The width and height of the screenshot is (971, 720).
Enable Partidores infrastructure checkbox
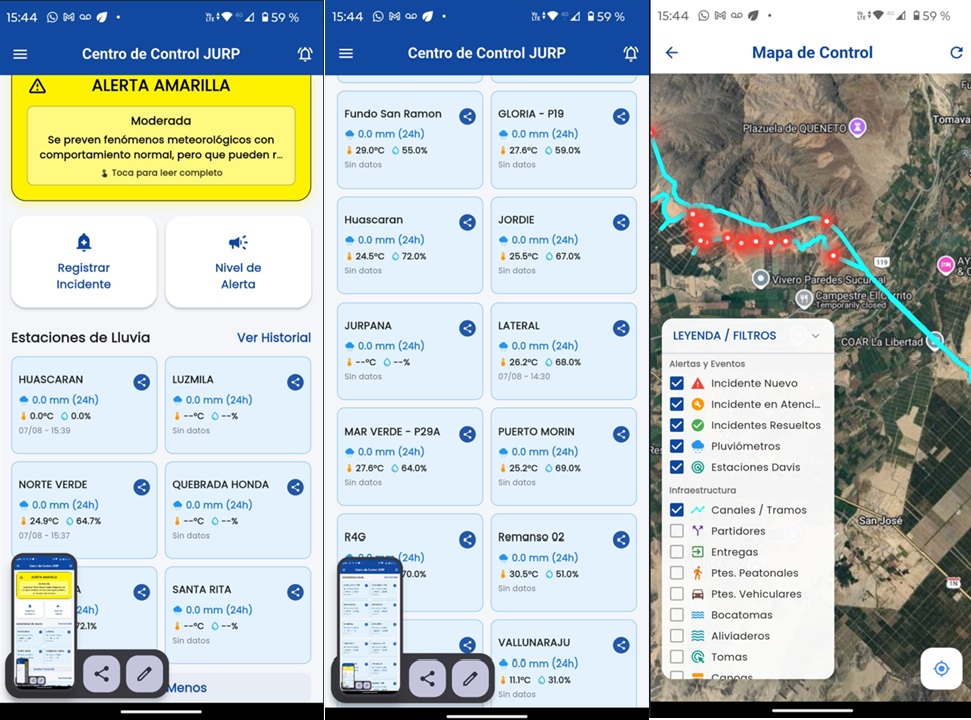tap(677, 531)
